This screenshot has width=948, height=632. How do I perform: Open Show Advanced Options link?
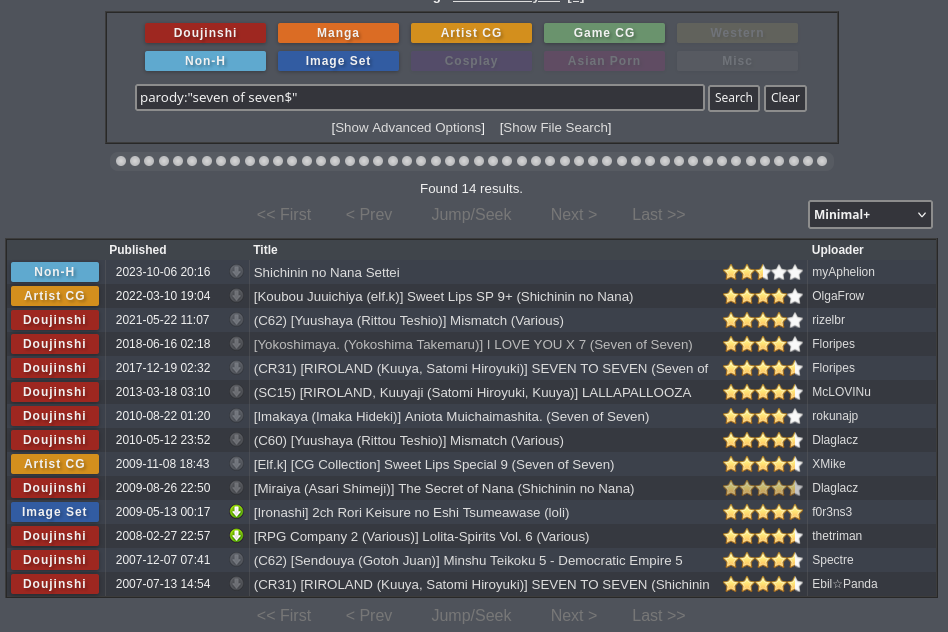coord(408,128)
